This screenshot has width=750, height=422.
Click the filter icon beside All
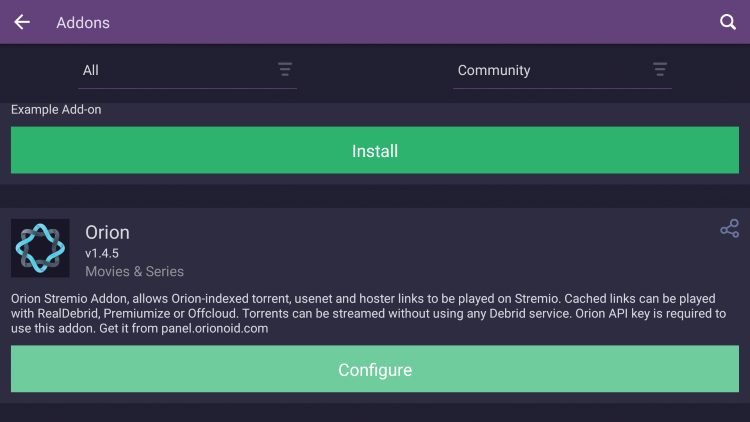(285, 69)
